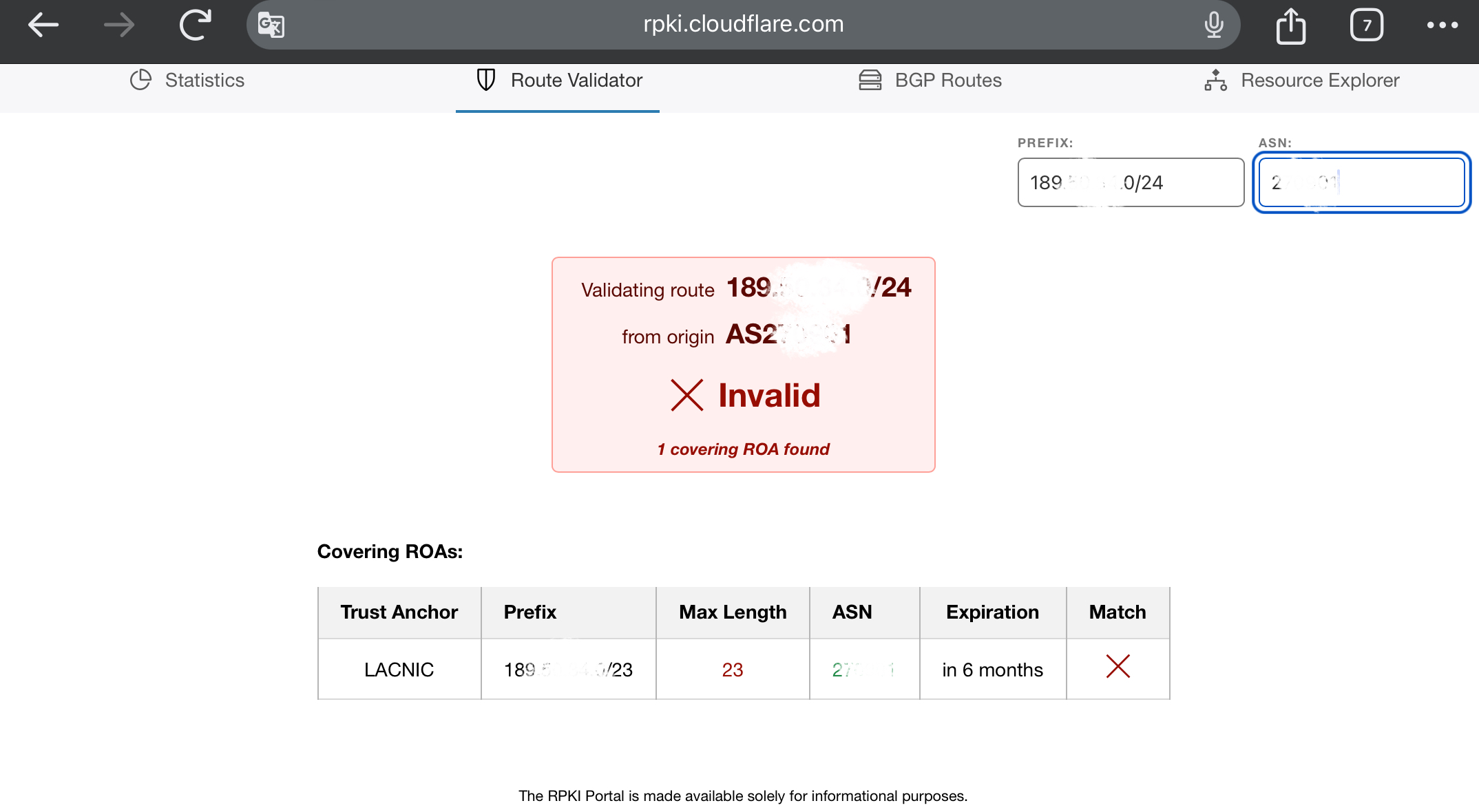Reload the page with refresh icon
The image size is (1479, 812).
click(x=196, y=25)
